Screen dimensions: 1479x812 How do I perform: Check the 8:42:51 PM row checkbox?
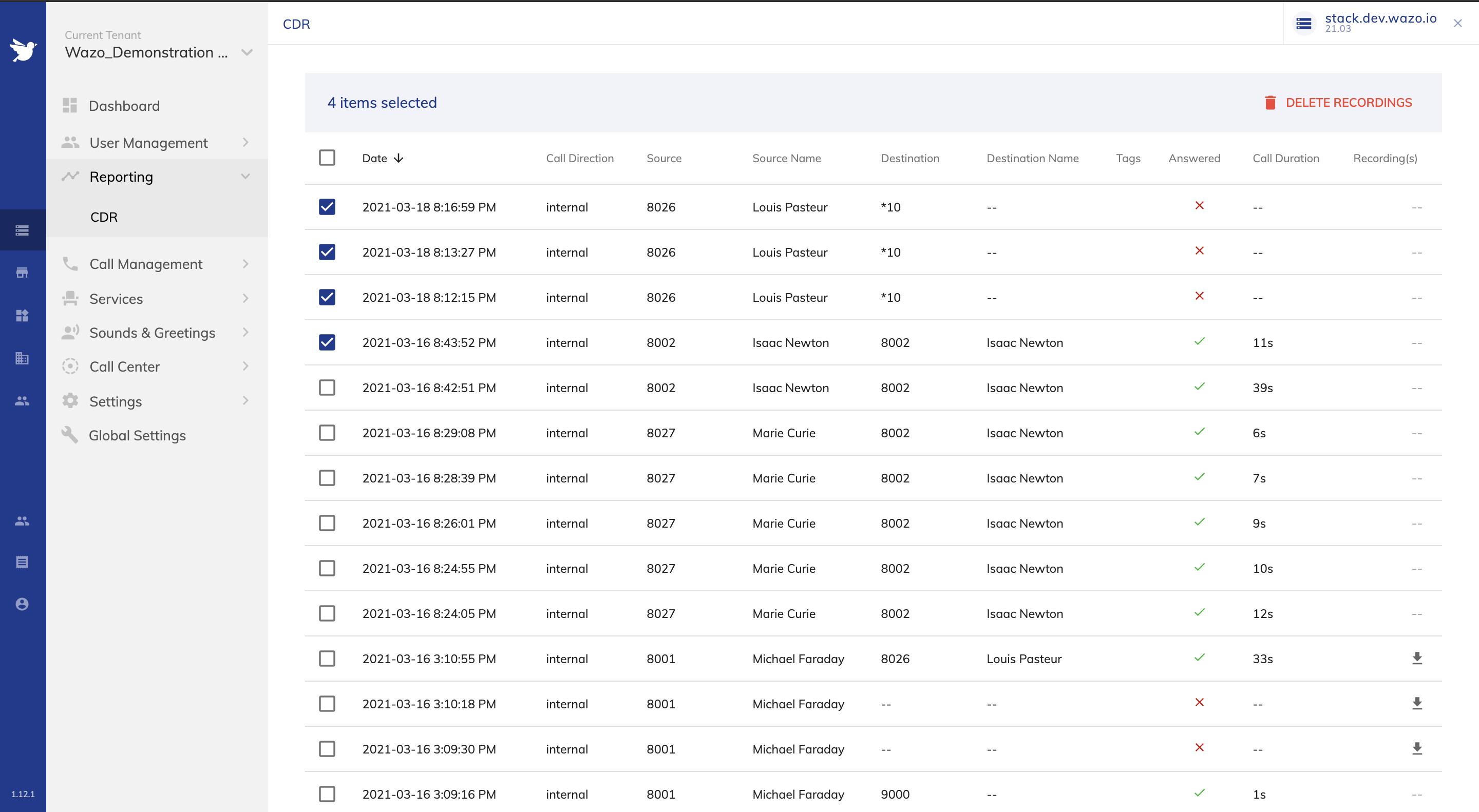[x=327, y=388]
